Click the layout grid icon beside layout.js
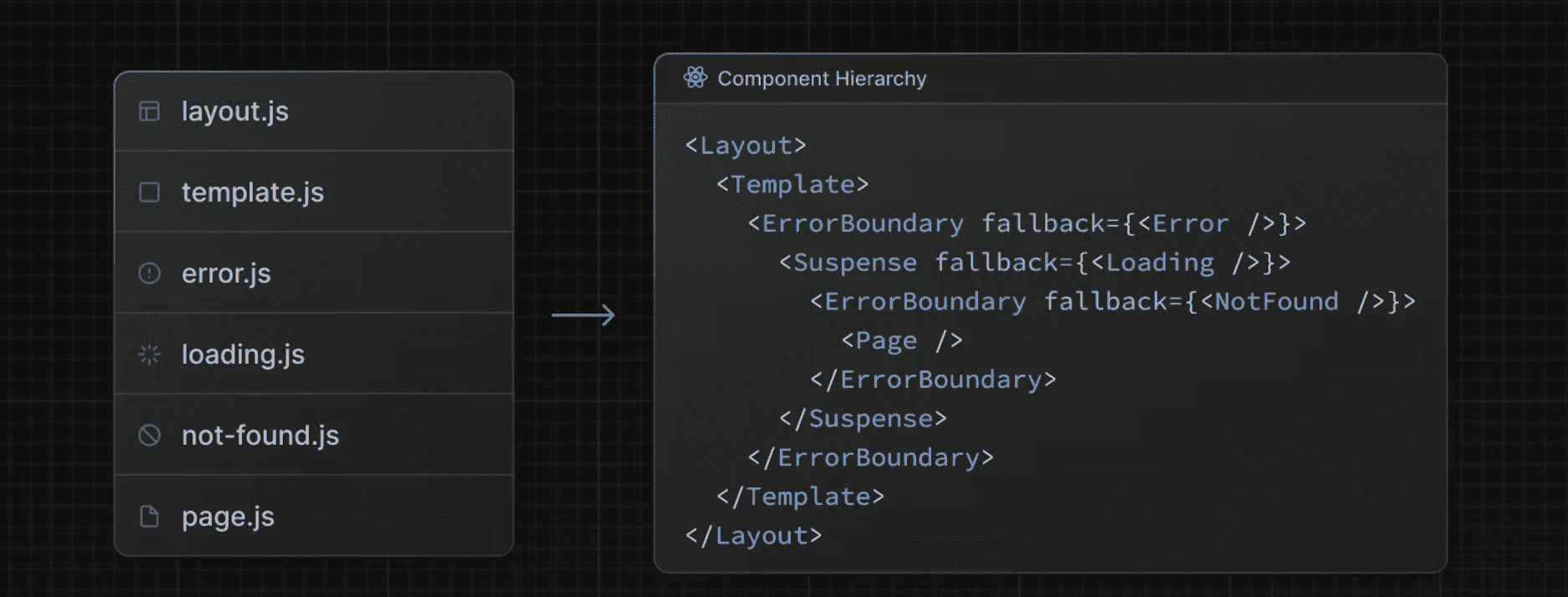The image size is (1568, 597). coord(149,111)
